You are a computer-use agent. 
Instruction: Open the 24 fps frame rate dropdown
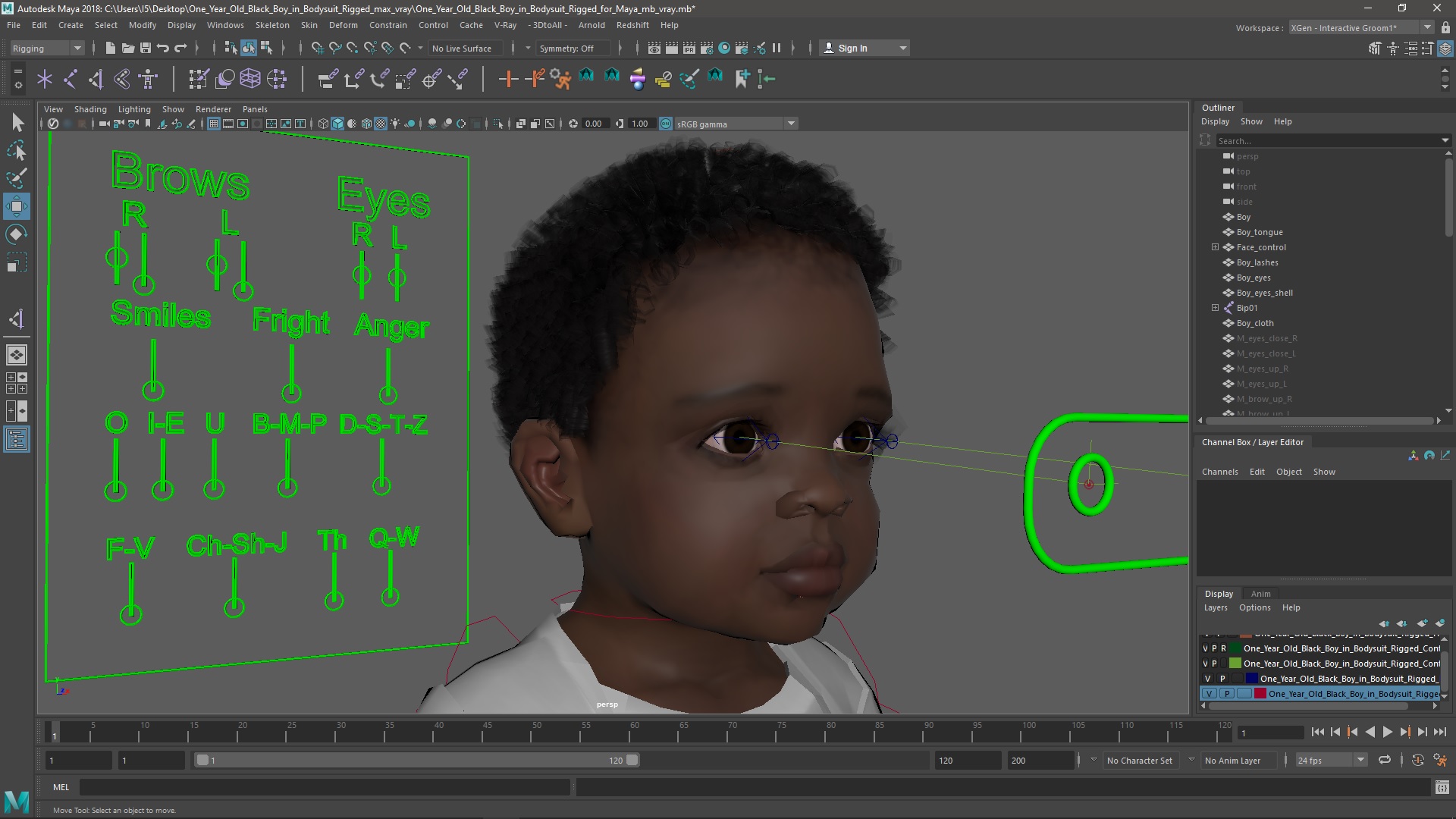tap(1330, 761)
